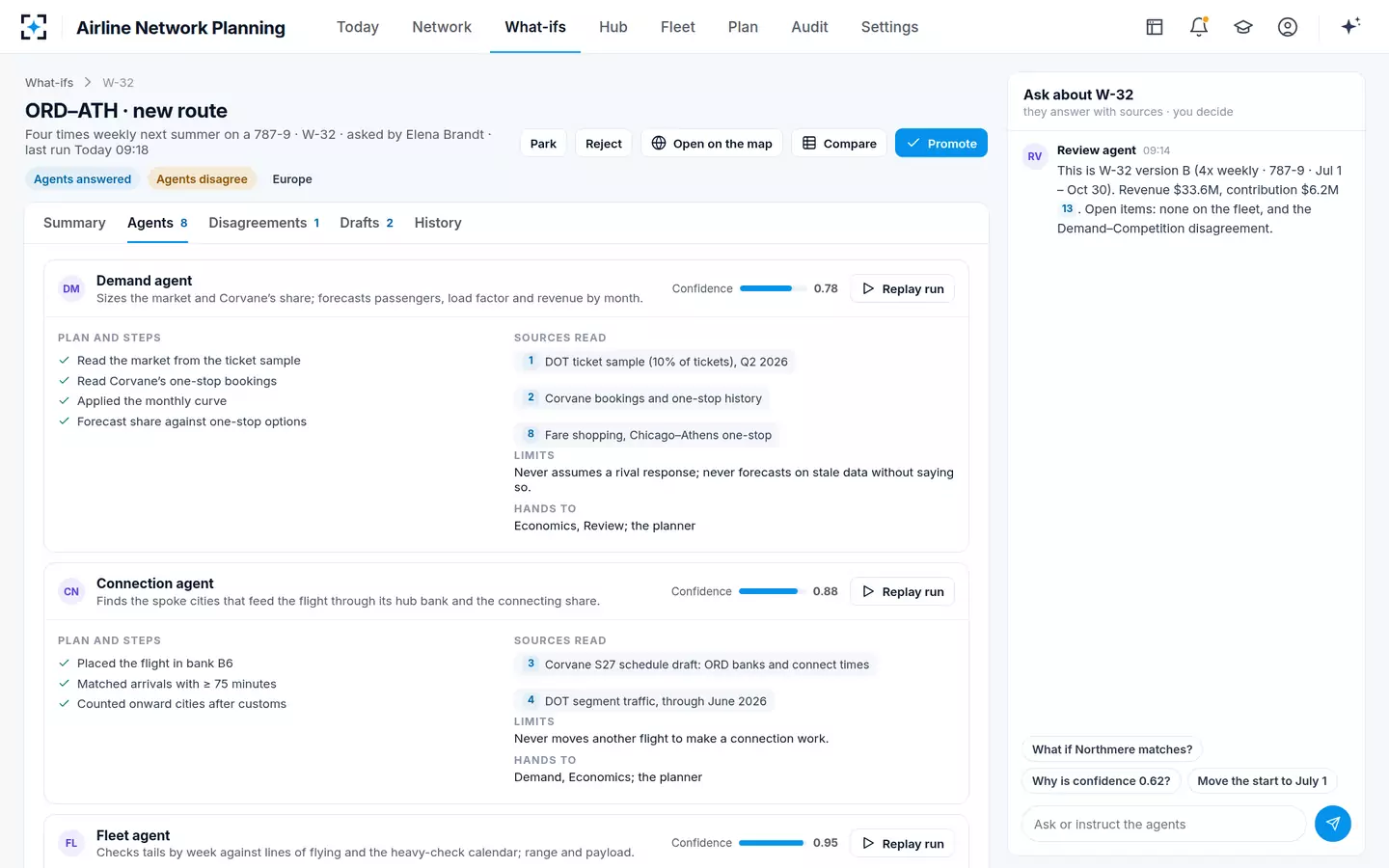Reject the ORD–ATH route
Screen dimensions: 1389x868
coord(604,143)
